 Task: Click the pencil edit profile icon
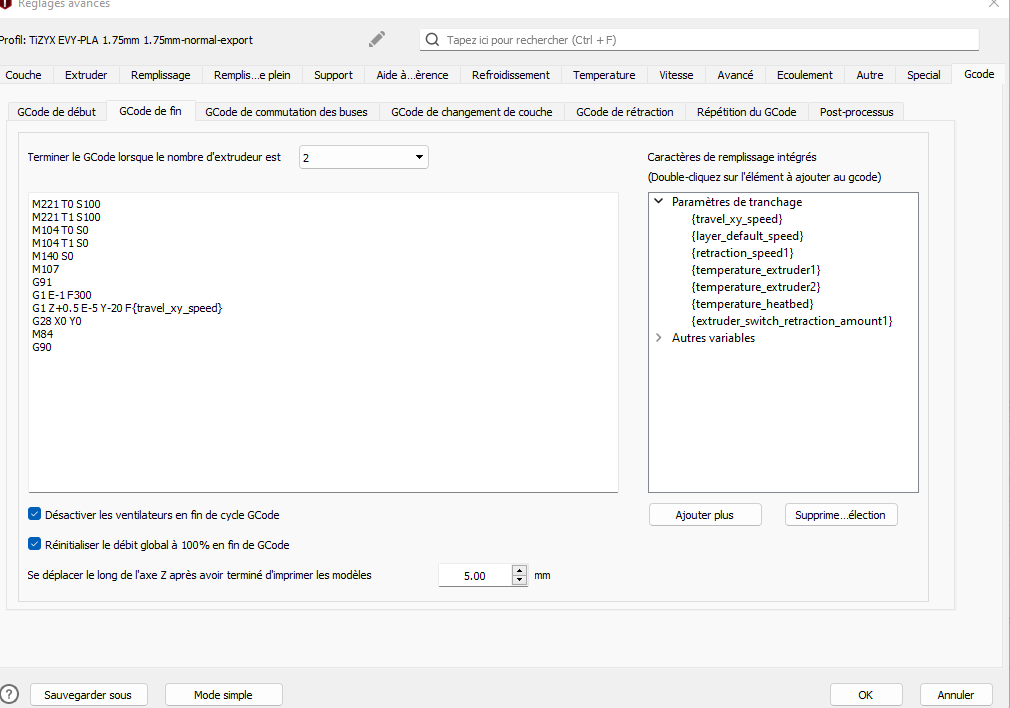pos(377,39)
